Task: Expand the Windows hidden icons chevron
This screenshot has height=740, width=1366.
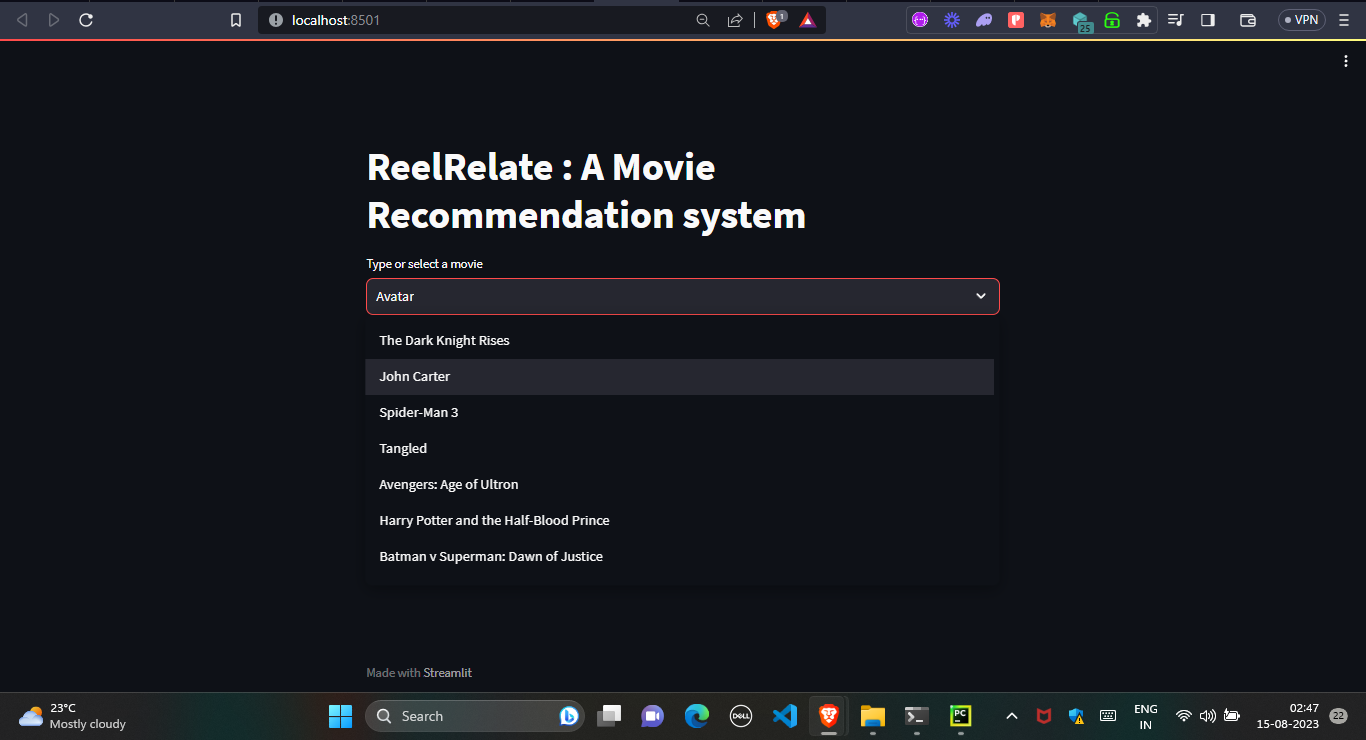Action: coord(1011,715)
